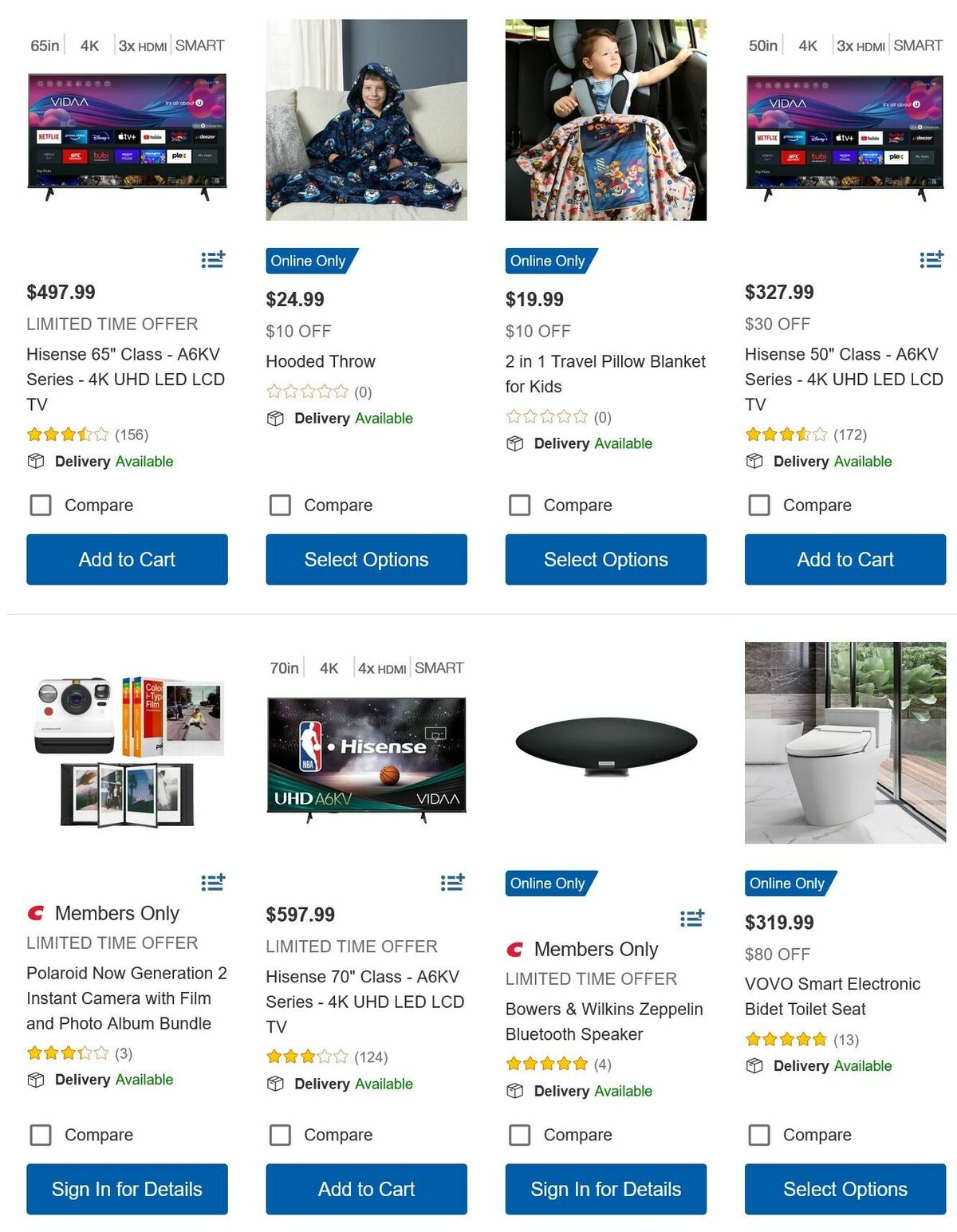The height and width of the screenshot is (1232, 957).
Task: Open Bowers & Wilkins Zeppelin speaker link
Action: [605, 1021]
